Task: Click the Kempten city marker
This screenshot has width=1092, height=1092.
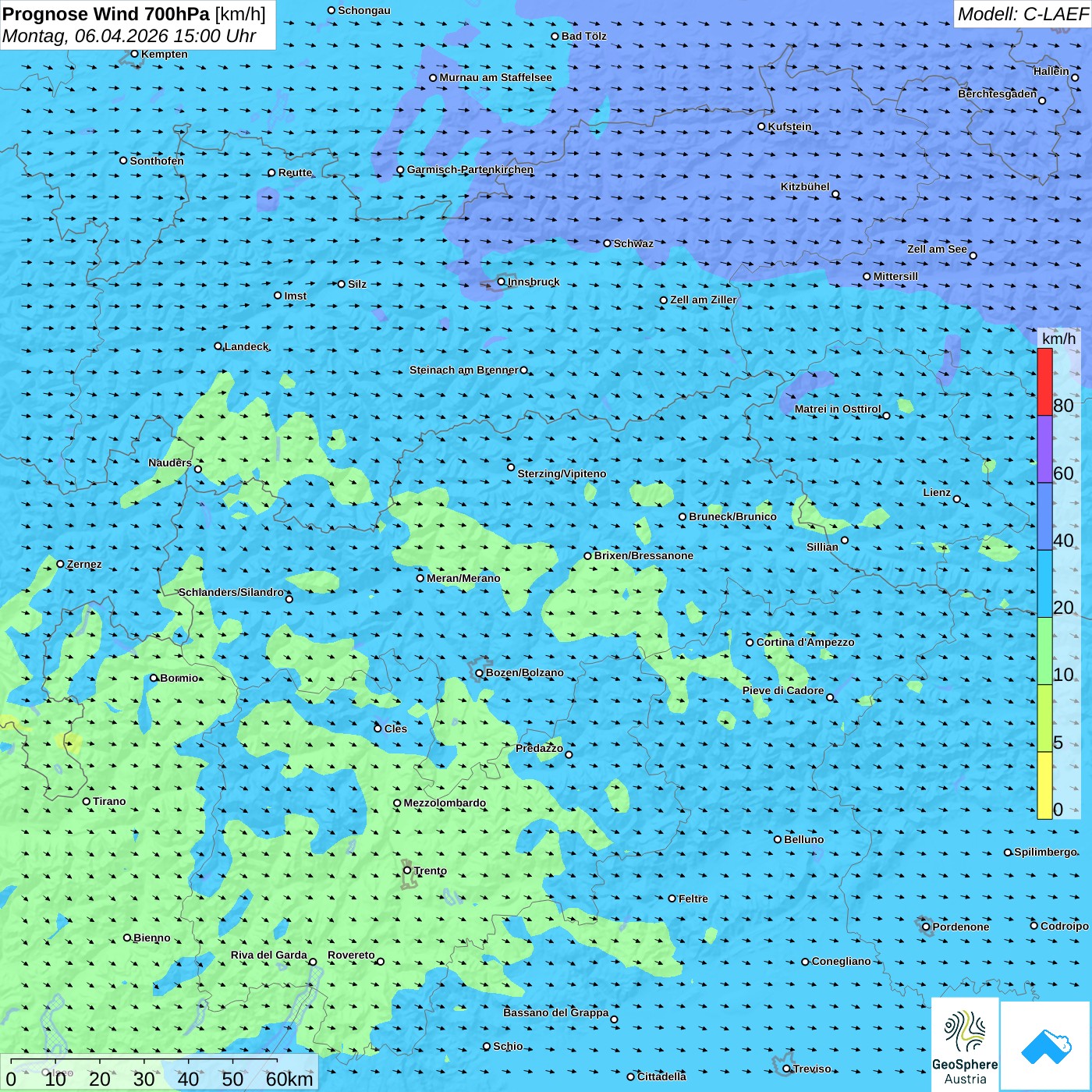Action: (134, 54)
